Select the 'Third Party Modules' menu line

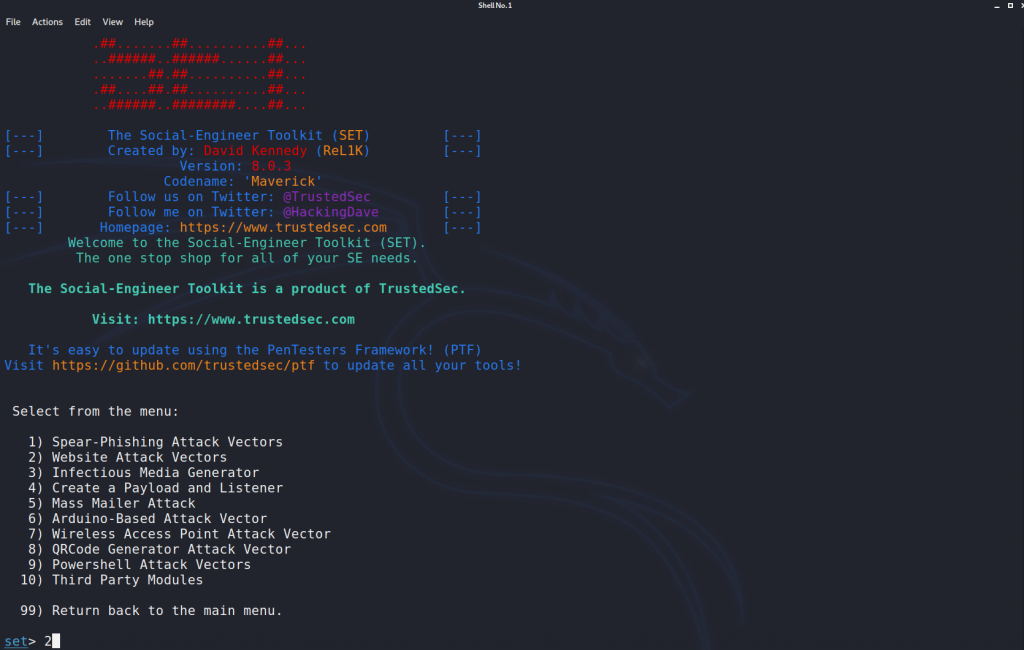[x=112, y=580]
